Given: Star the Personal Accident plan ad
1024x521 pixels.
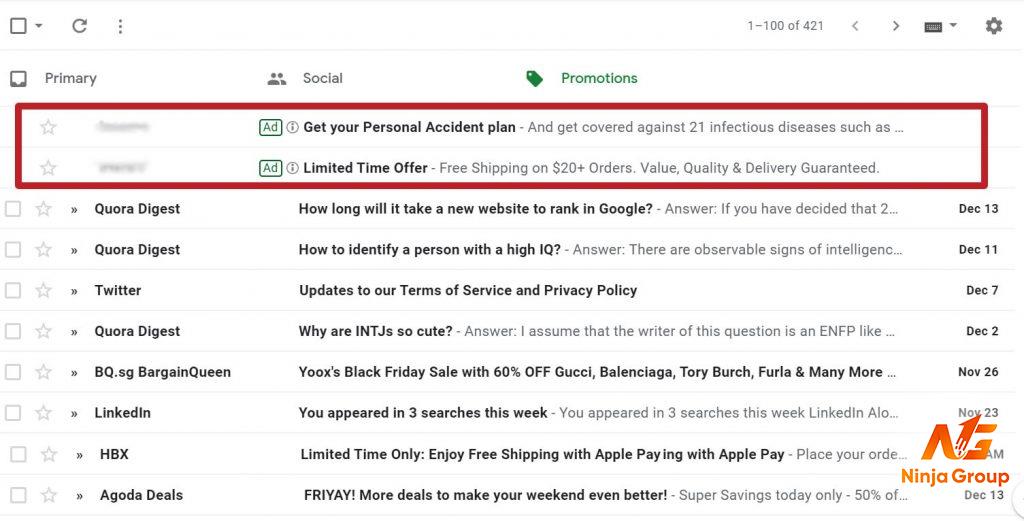Looking at the screenshot, I should pyautogui.click(x=48, y=127).
